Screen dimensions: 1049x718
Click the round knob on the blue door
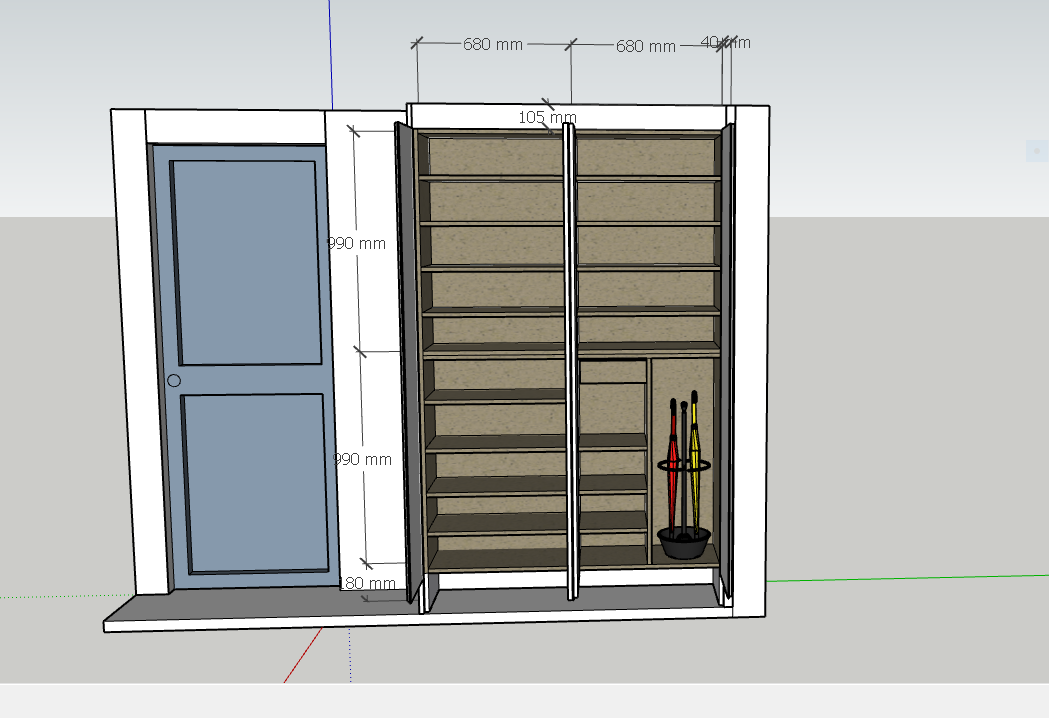click(174, 381)
